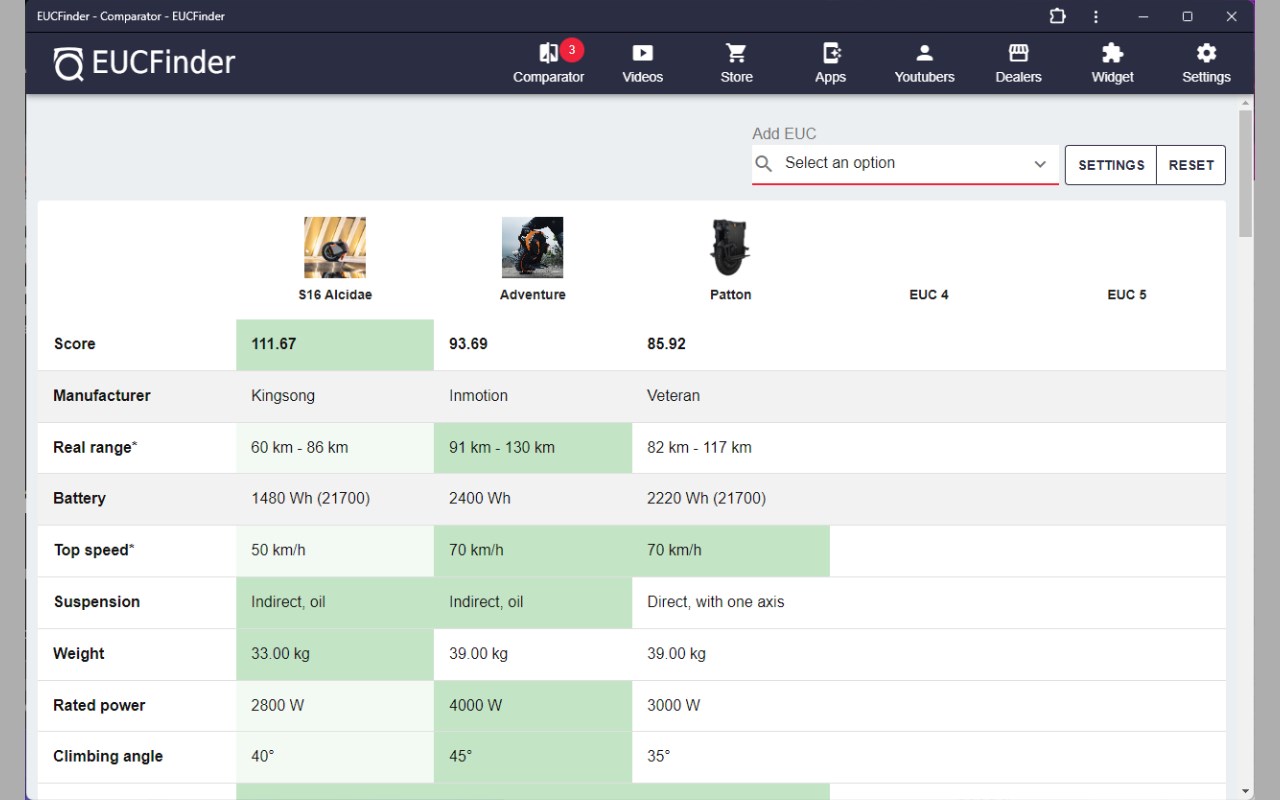
Task: Click the 85.92 score cell
Action: click(x=731, y=344)
